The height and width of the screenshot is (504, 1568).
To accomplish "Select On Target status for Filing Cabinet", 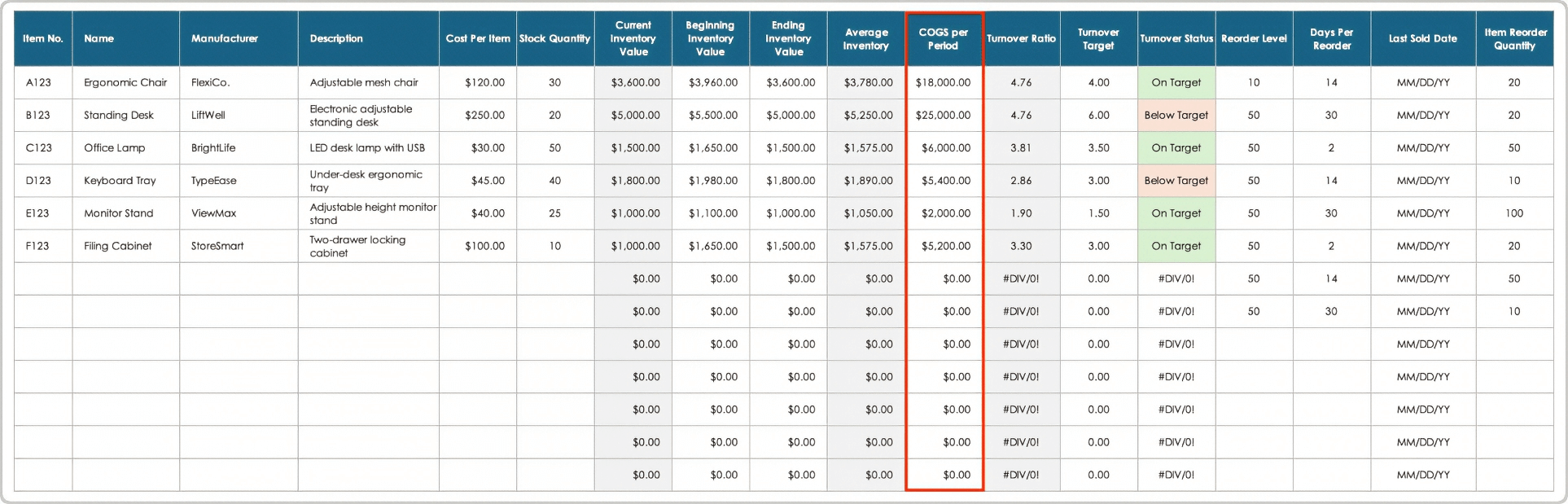I will pyautogui.click(x=1176, y=246).
